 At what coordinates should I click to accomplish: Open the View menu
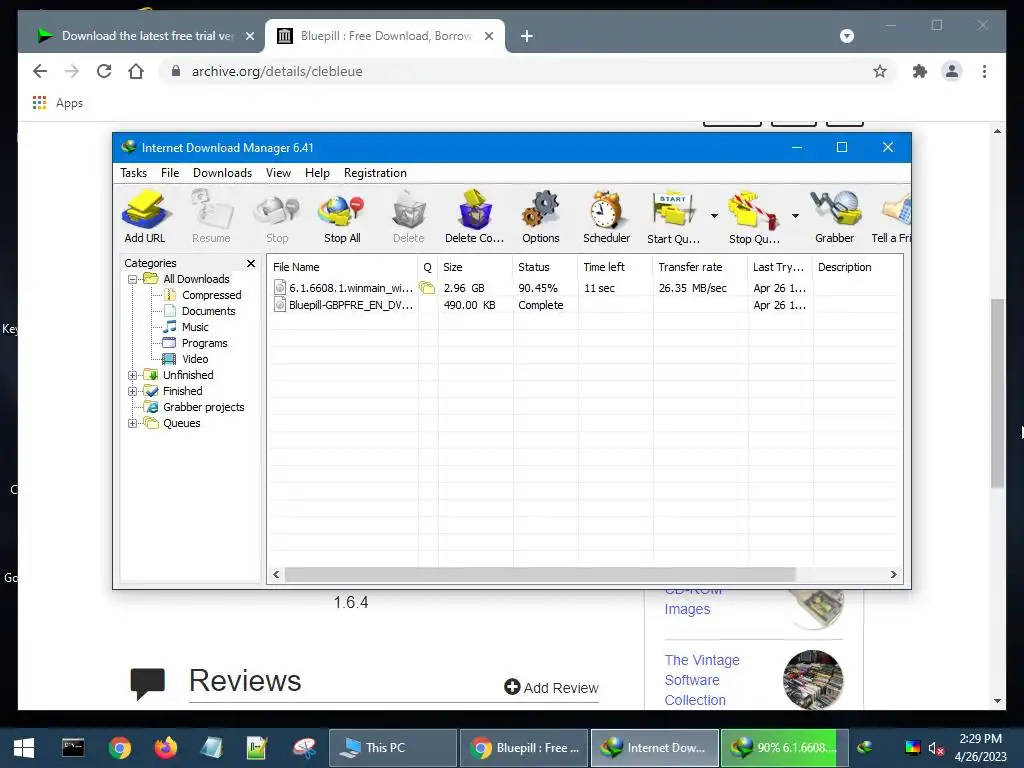click(x=278, y=173)
